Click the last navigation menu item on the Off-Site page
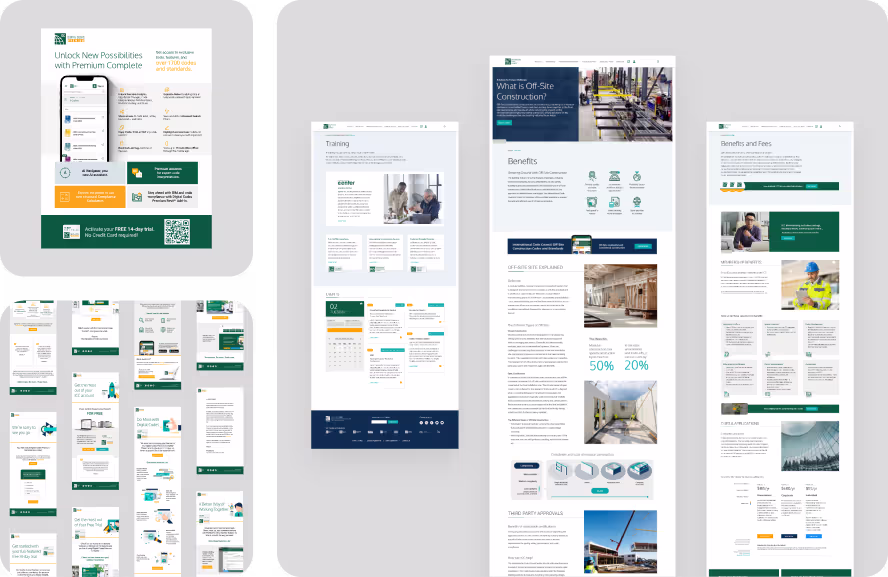Viewport: 888px width, 577px height. [x=620, y=61]
